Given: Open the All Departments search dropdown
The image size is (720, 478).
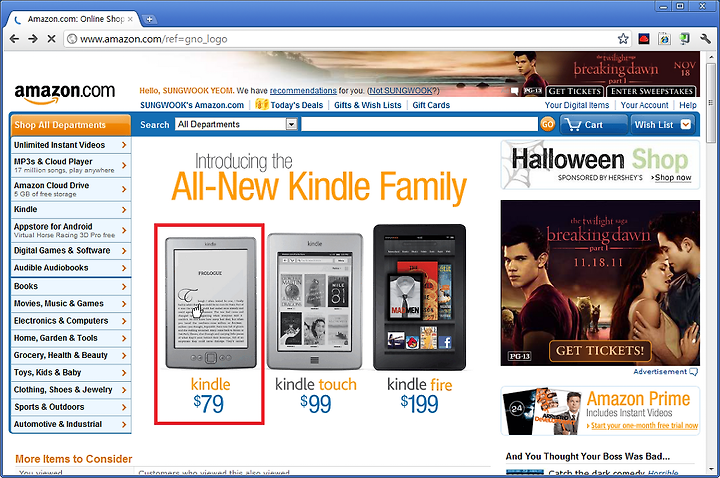Looking at the screenshot, I should [236, 124].
